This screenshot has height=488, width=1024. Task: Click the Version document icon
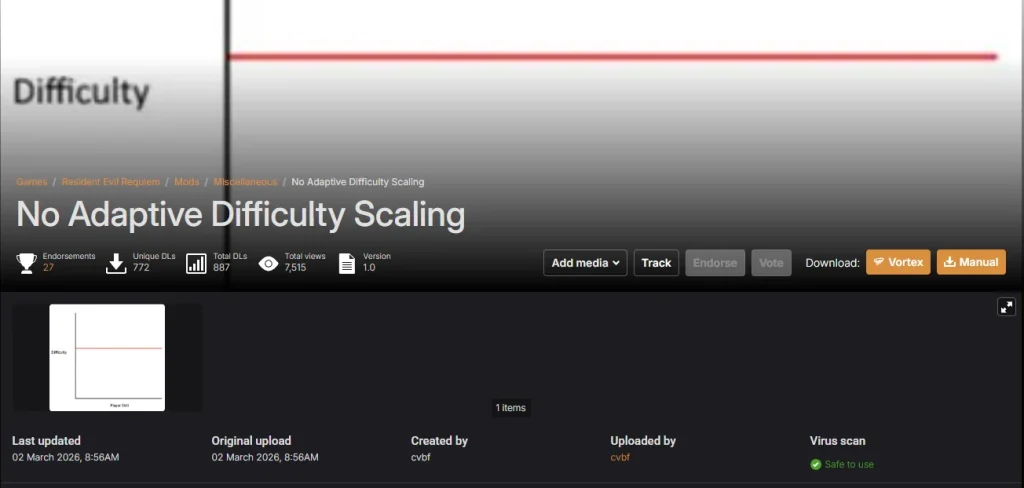point(347,263)
